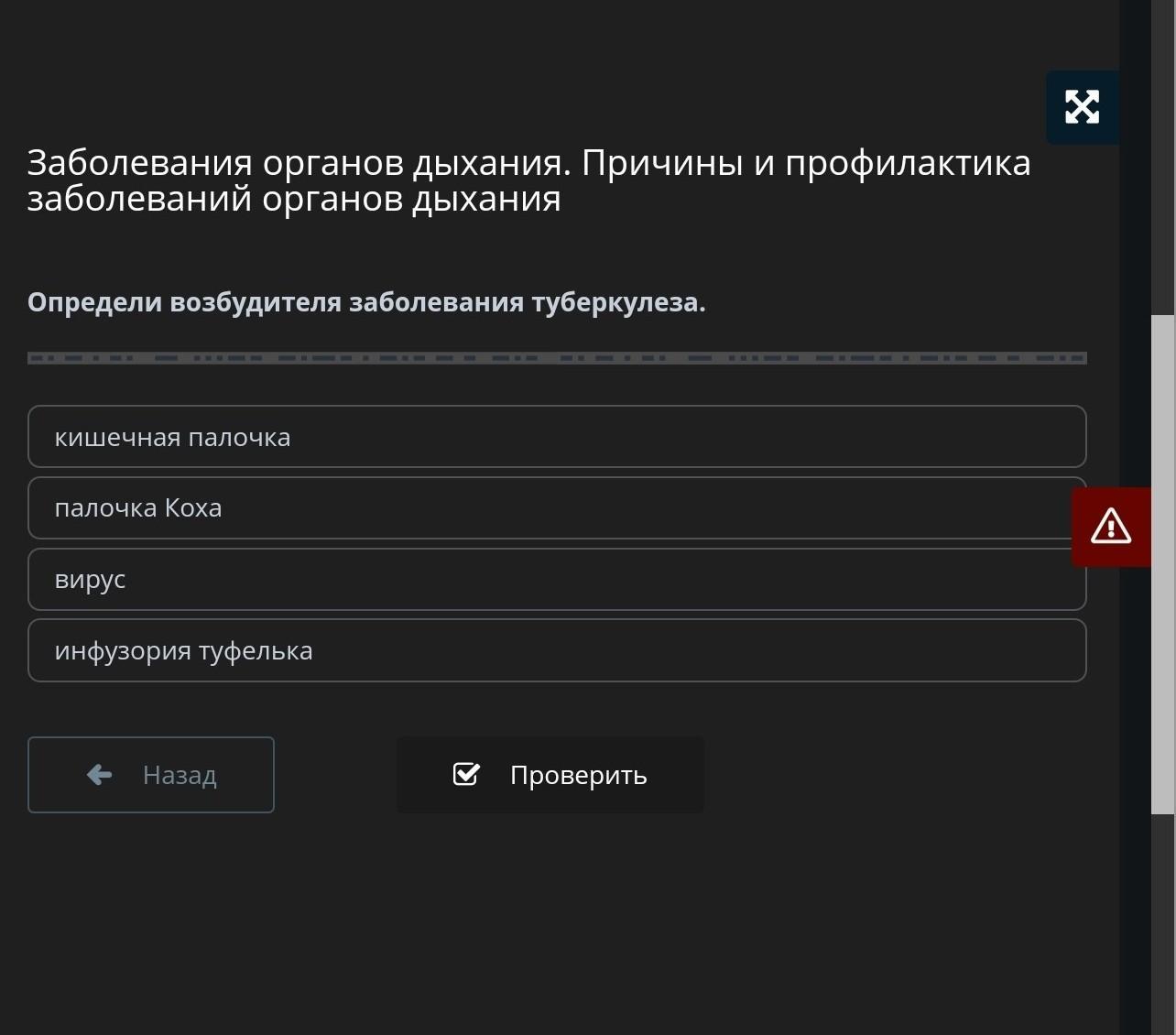Go back using the Назад button
Image resolution: width=1176 pixels, height=1035 pixels.
pyautogui.click(x=151, y=775)
